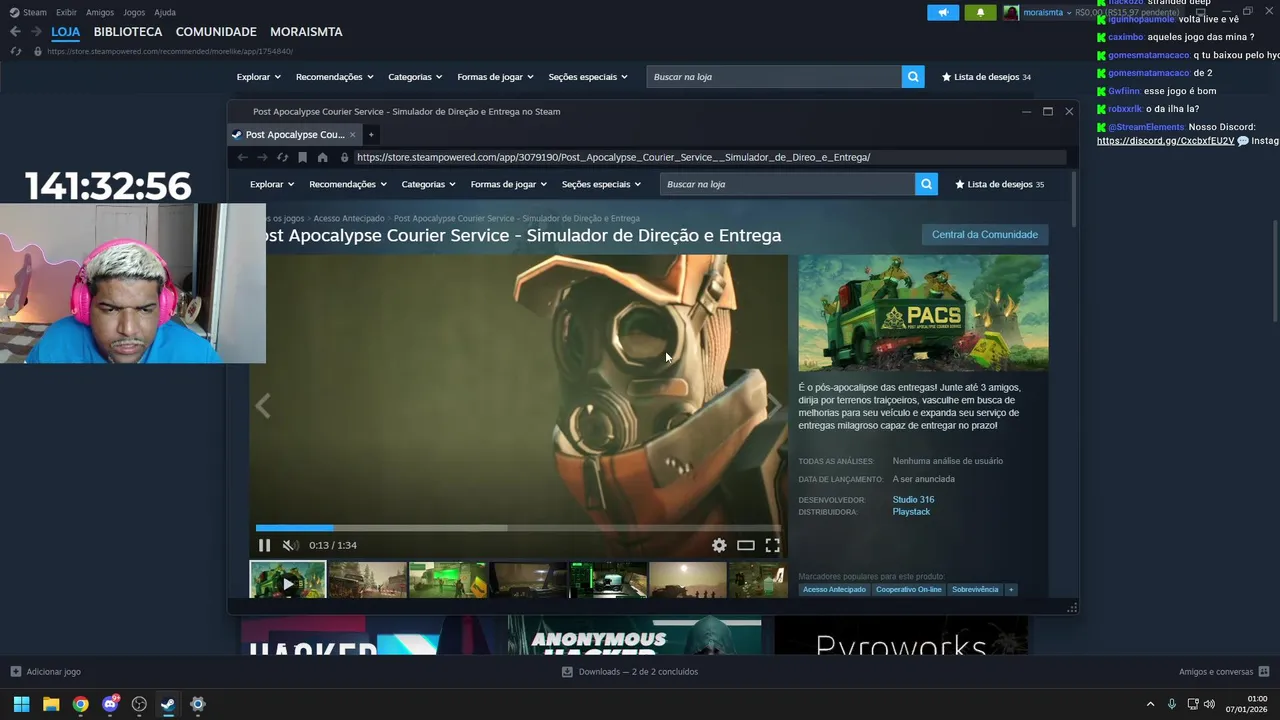Open Lista de desejos 35 in the popup window

point(1000,184)
